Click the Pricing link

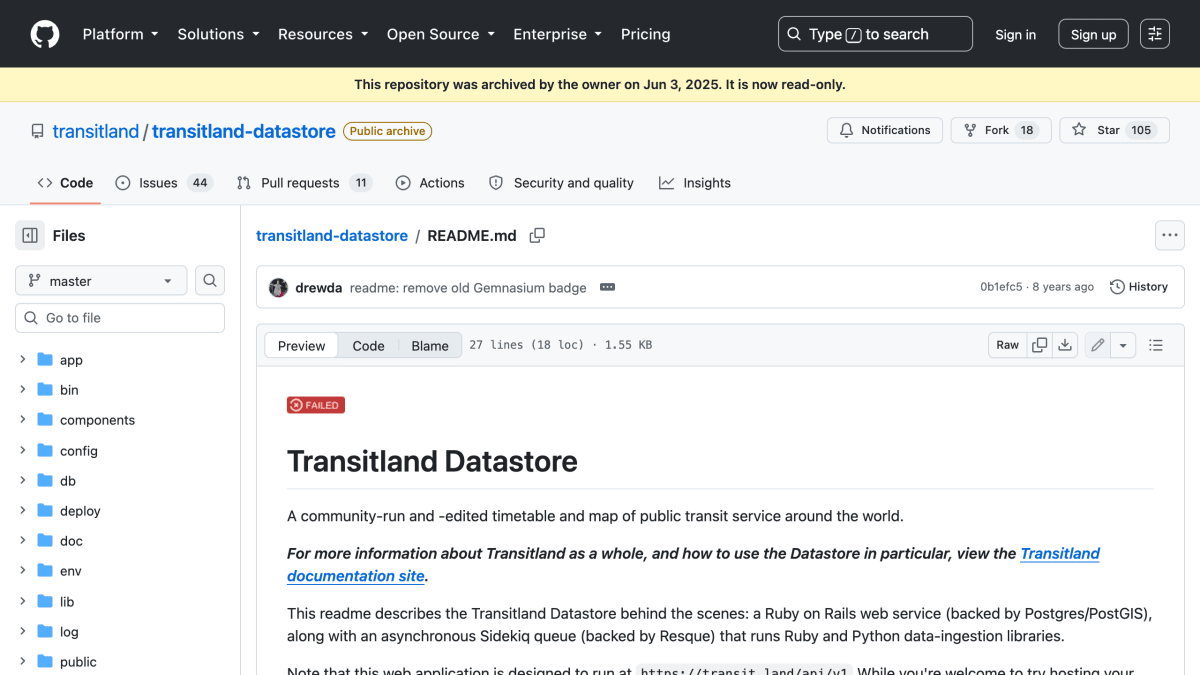(645, 34)
